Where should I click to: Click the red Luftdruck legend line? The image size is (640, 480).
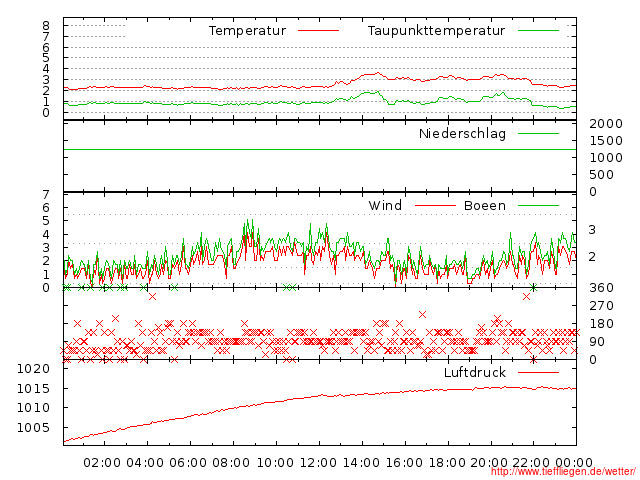(x=538, y=372)
